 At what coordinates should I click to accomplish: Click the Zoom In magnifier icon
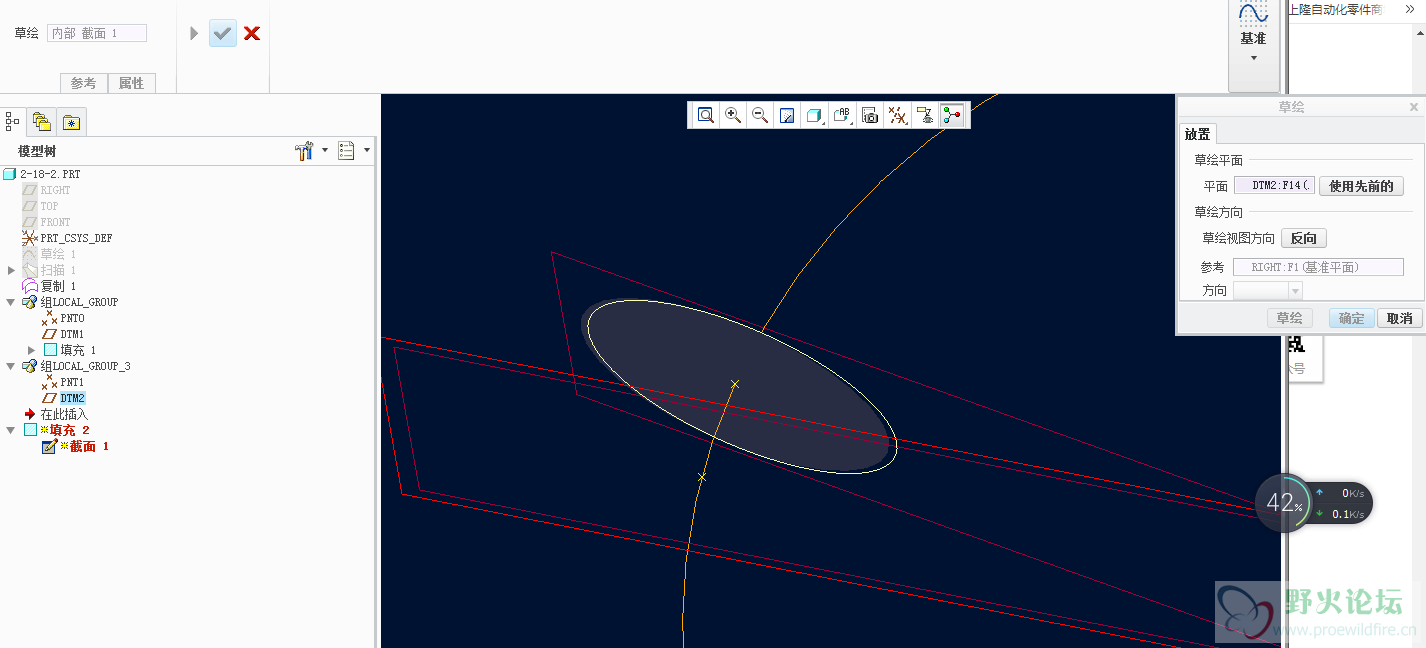[733, 115]
